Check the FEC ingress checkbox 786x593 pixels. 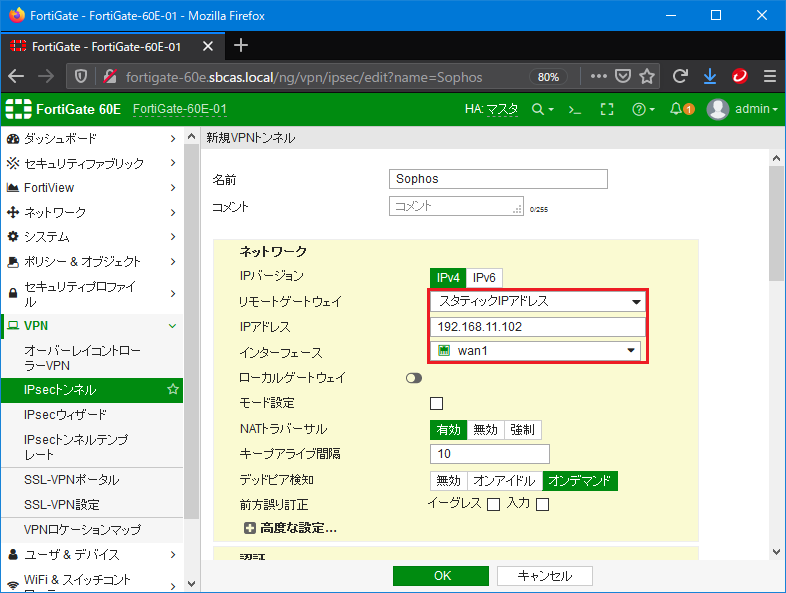tap(542, 504)
